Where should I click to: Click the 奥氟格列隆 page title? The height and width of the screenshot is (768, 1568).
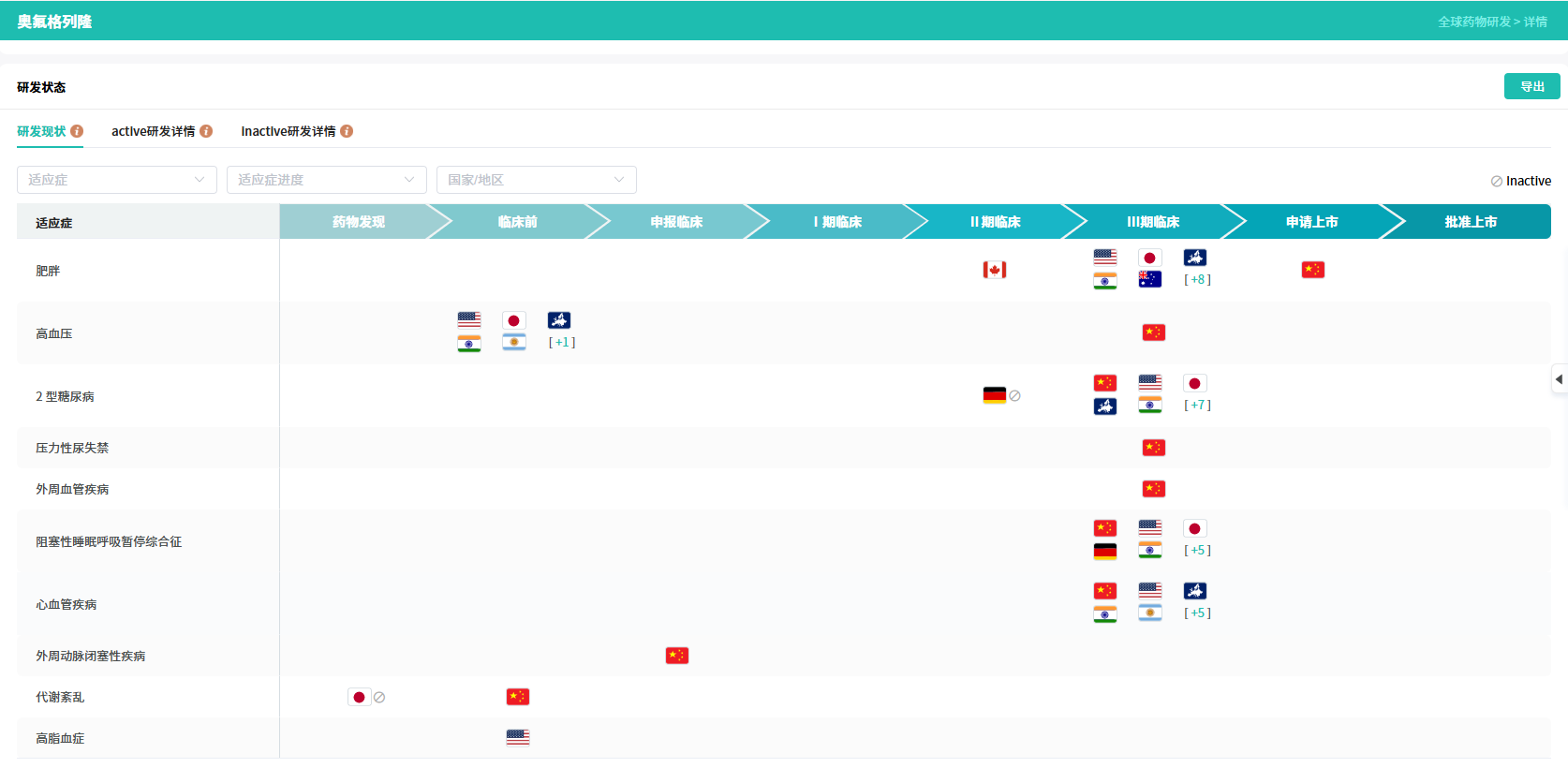pos(54,22)
